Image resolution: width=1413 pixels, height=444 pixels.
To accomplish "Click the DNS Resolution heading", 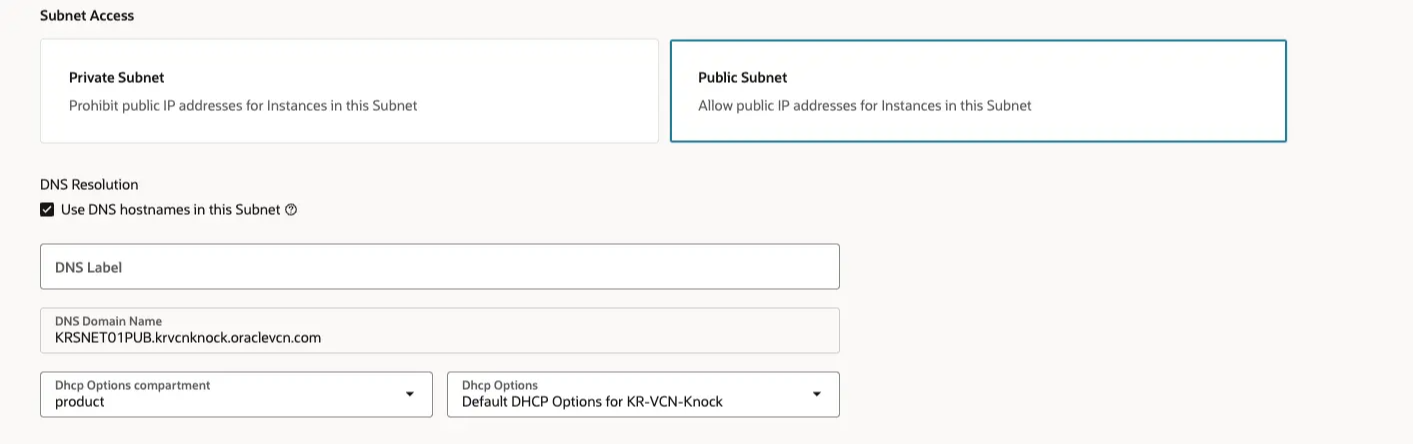I will [89, 185].
